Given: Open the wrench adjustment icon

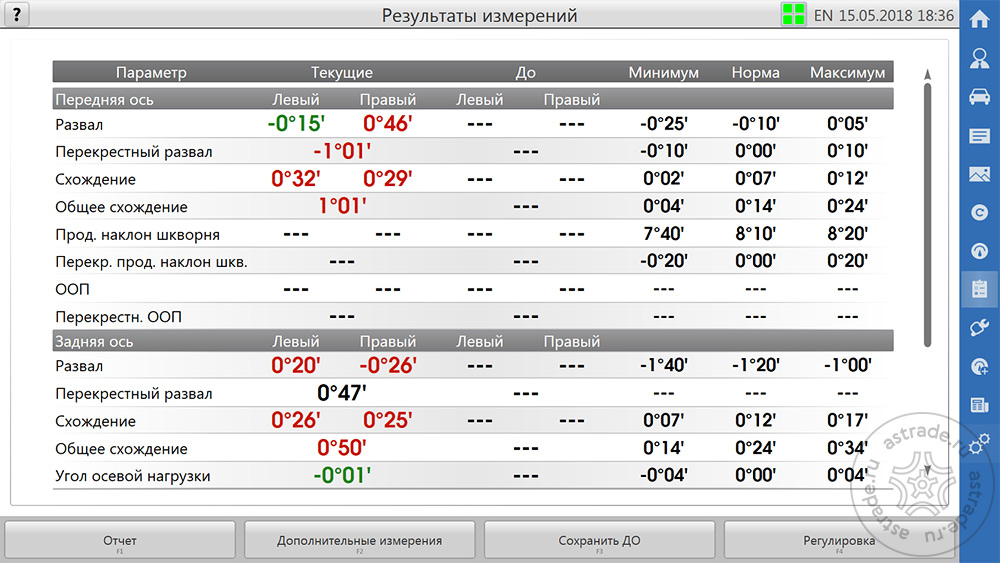Looking at the screenshot, I should [980, 328].
